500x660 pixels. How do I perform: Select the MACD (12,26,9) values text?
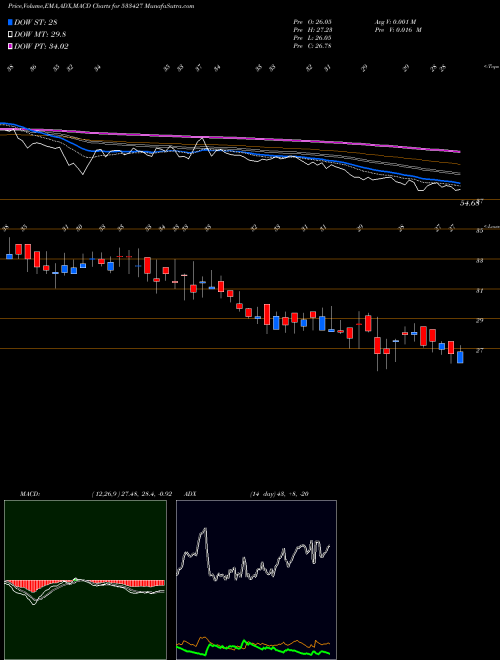coord(131,494)
